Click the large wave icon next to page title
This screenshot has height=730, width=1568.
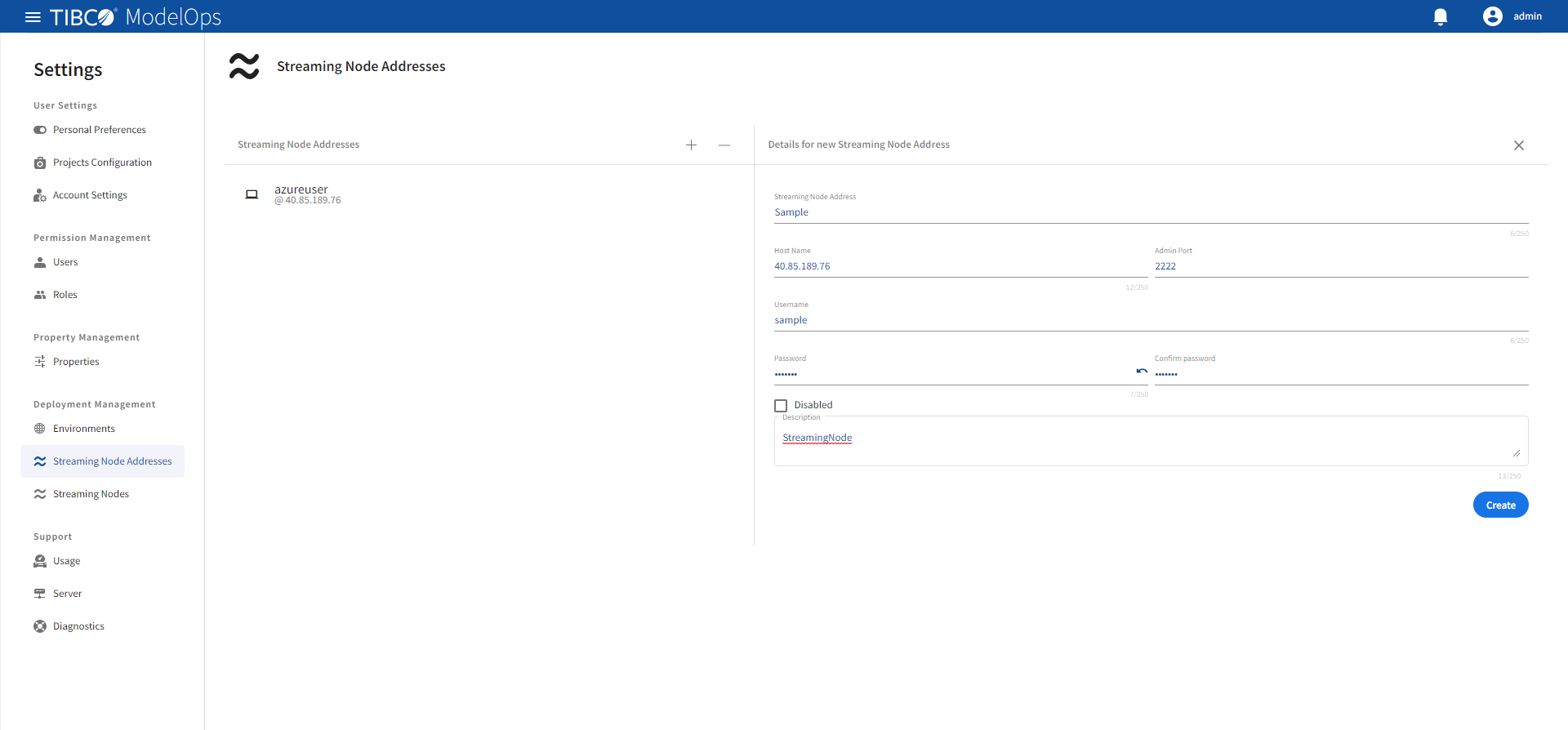tap(244, 66)
